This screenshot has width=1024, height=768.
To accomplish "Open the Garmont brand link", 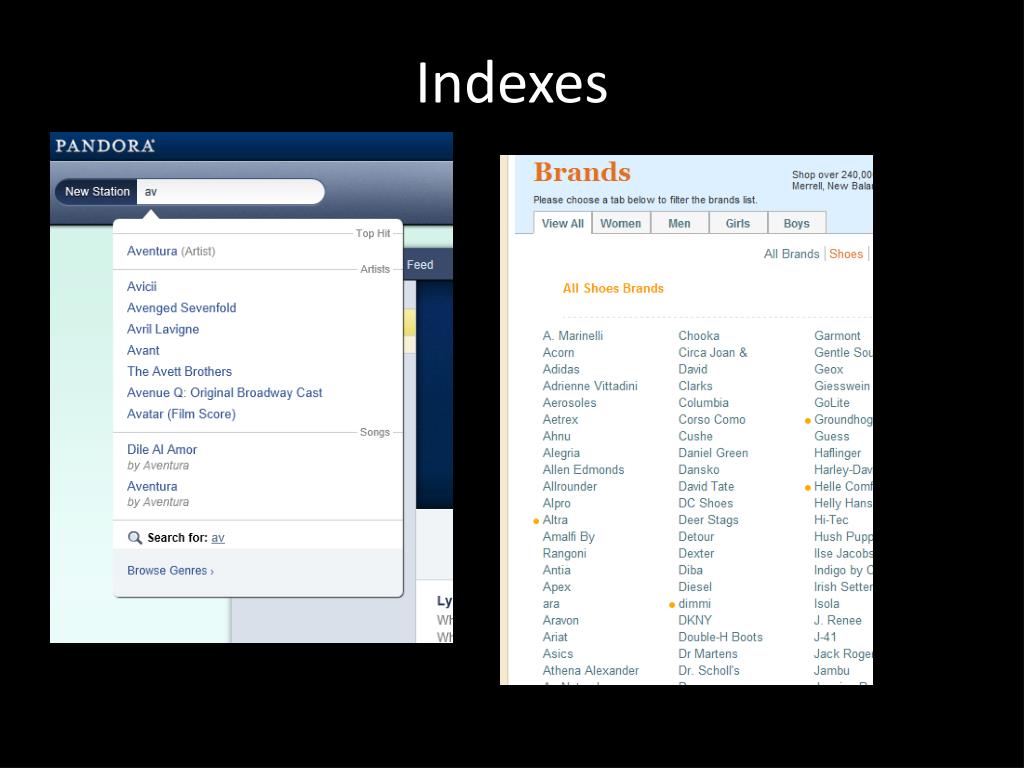I will pos(837,336).
